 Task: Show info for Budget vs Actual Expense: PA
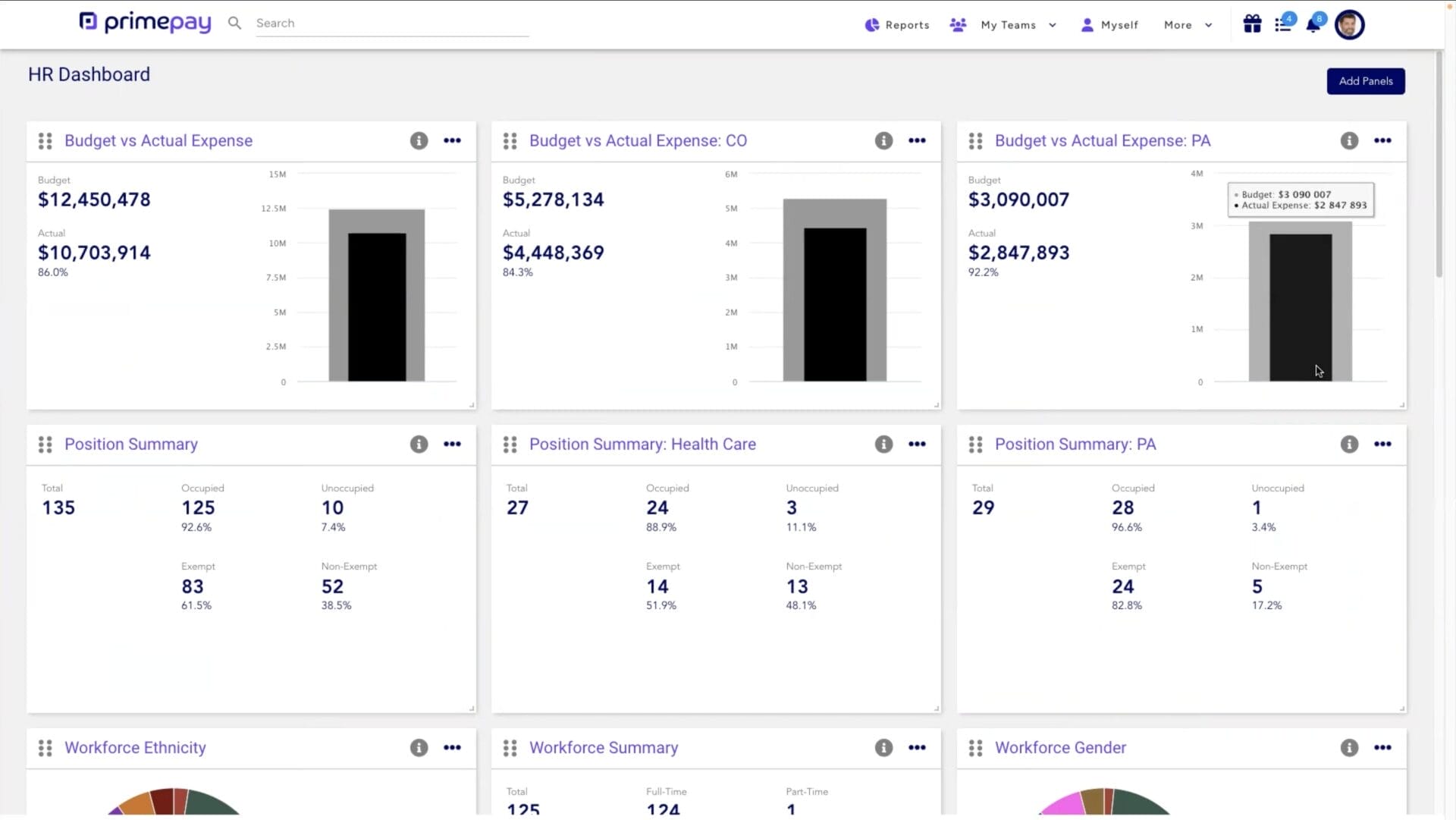click(1349, 140)
